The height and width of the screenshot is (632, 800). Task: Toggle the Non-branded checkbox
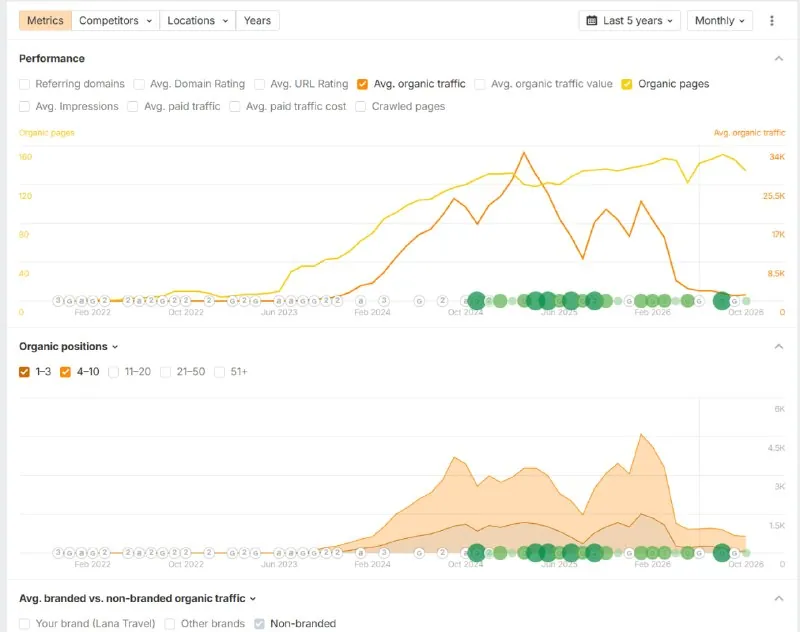tap(259, 624)
